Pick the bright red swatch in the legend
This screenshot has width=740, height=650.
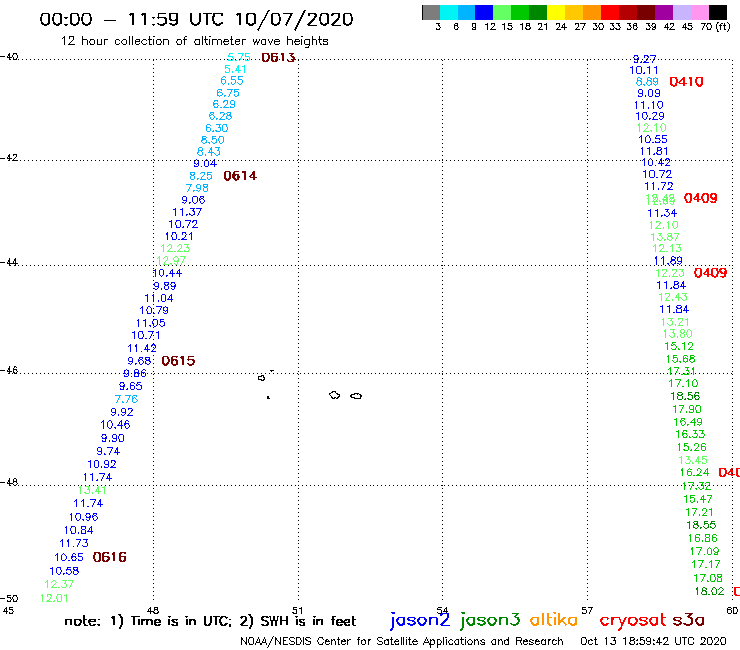tap(610, 12)
